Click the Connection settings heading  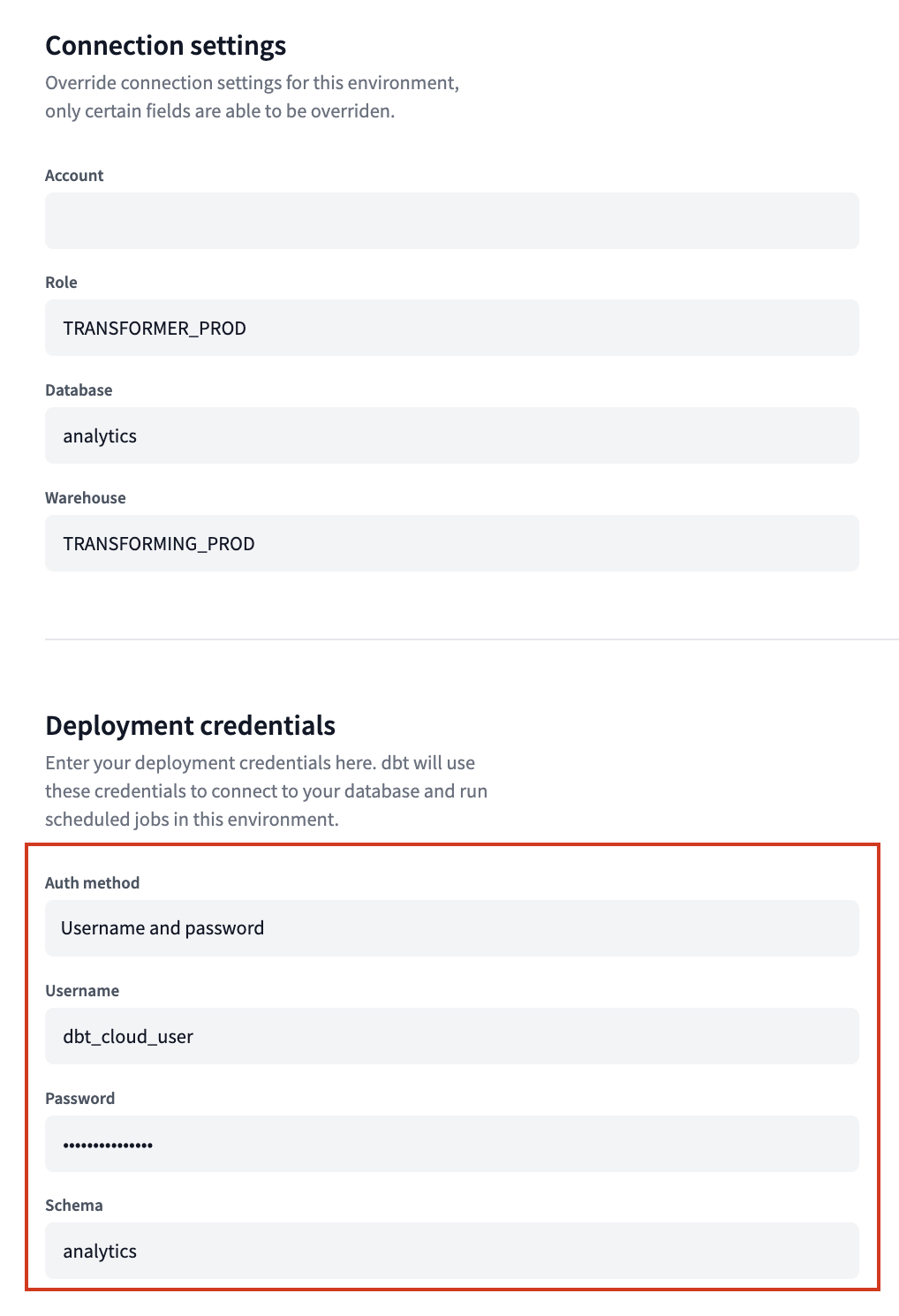pos(165,45)
